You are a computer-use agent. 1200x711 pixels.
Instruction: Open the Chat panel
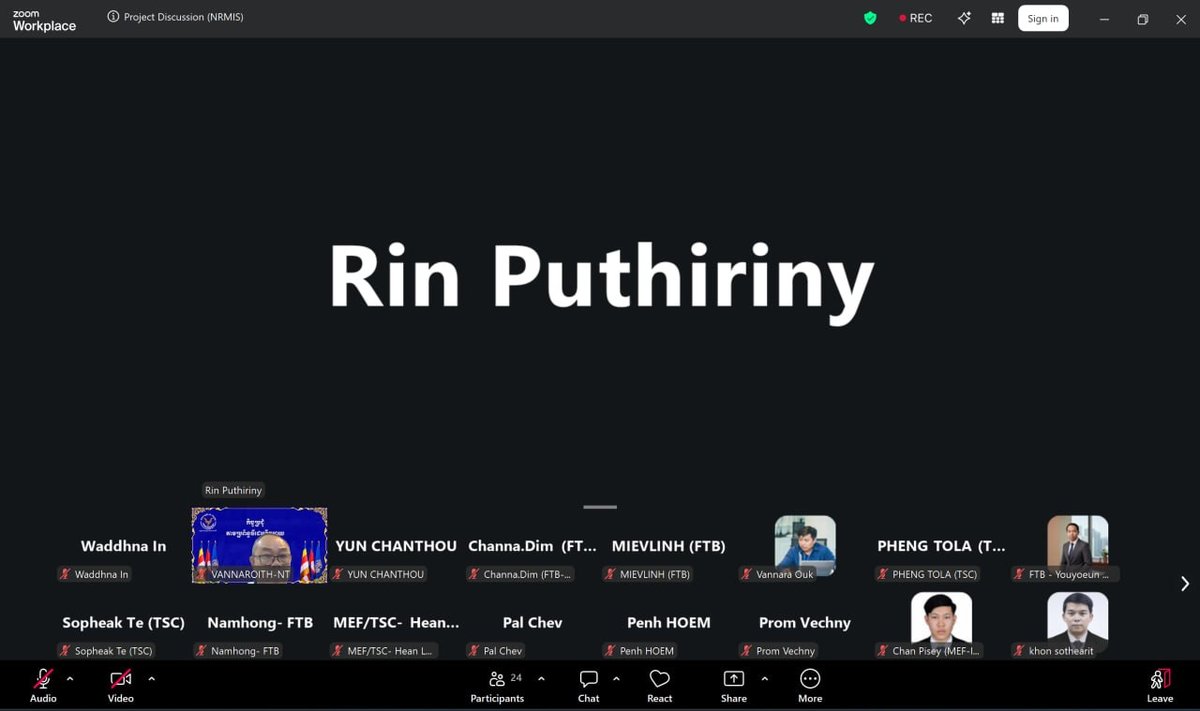click(x=589, y=685)
